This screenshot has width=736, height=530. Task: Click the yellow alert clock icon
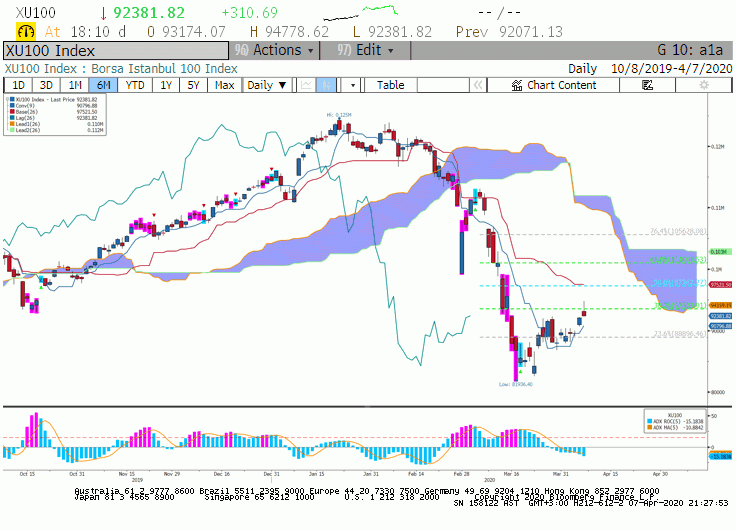(x=26, y=31)
